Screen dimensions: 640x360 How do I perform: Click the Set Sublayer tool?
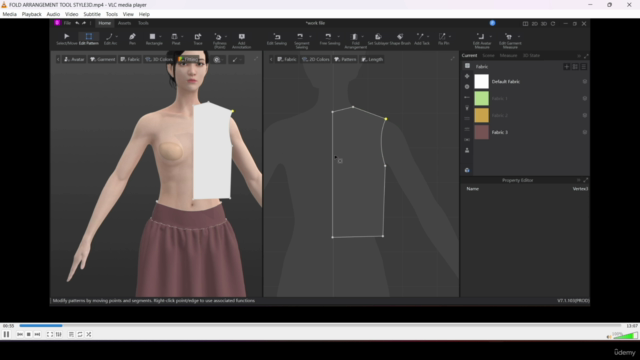point(378,39)
